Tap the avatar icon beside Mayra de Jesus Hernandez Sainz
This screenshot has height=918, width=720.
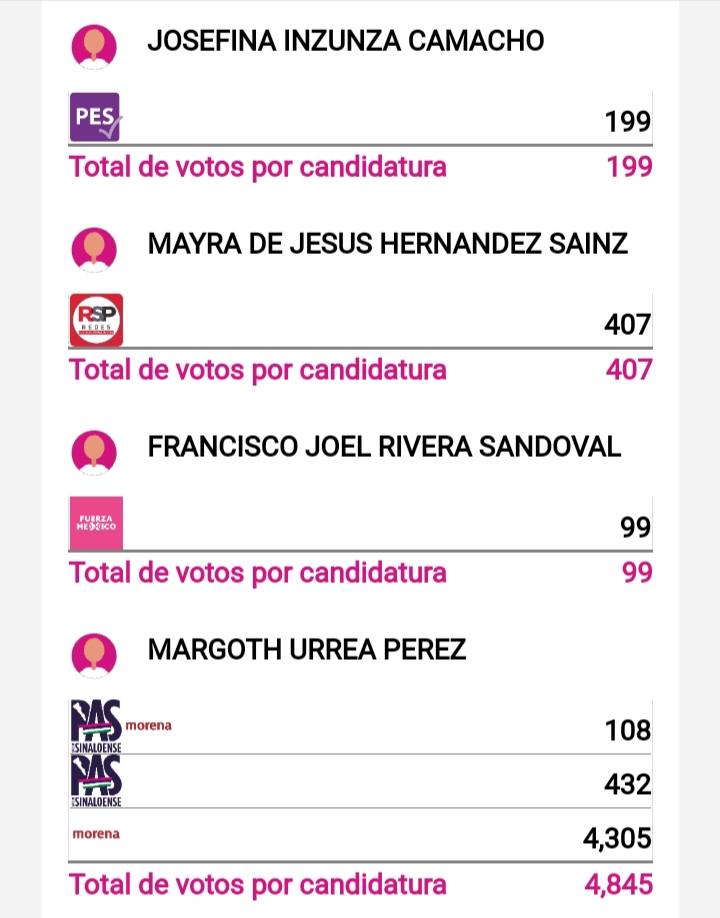[x=95, y=248]
